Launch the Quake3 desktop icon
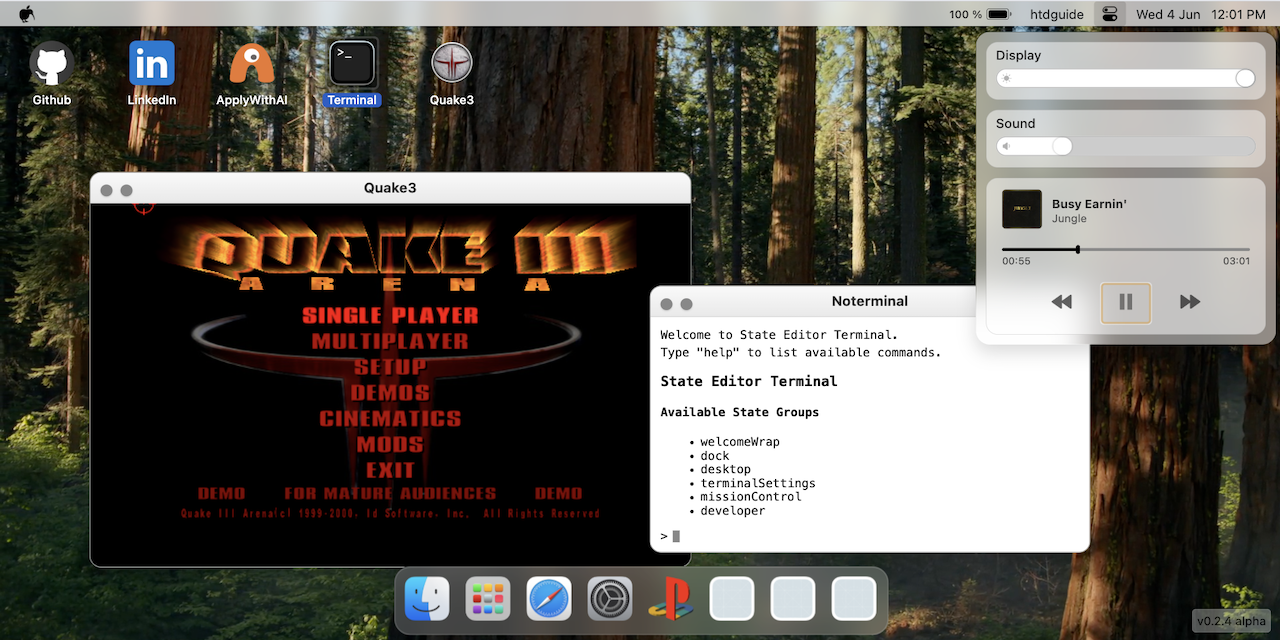This screenshot has height=640, width=1280. pyautogui.click(x=452, y=65)
